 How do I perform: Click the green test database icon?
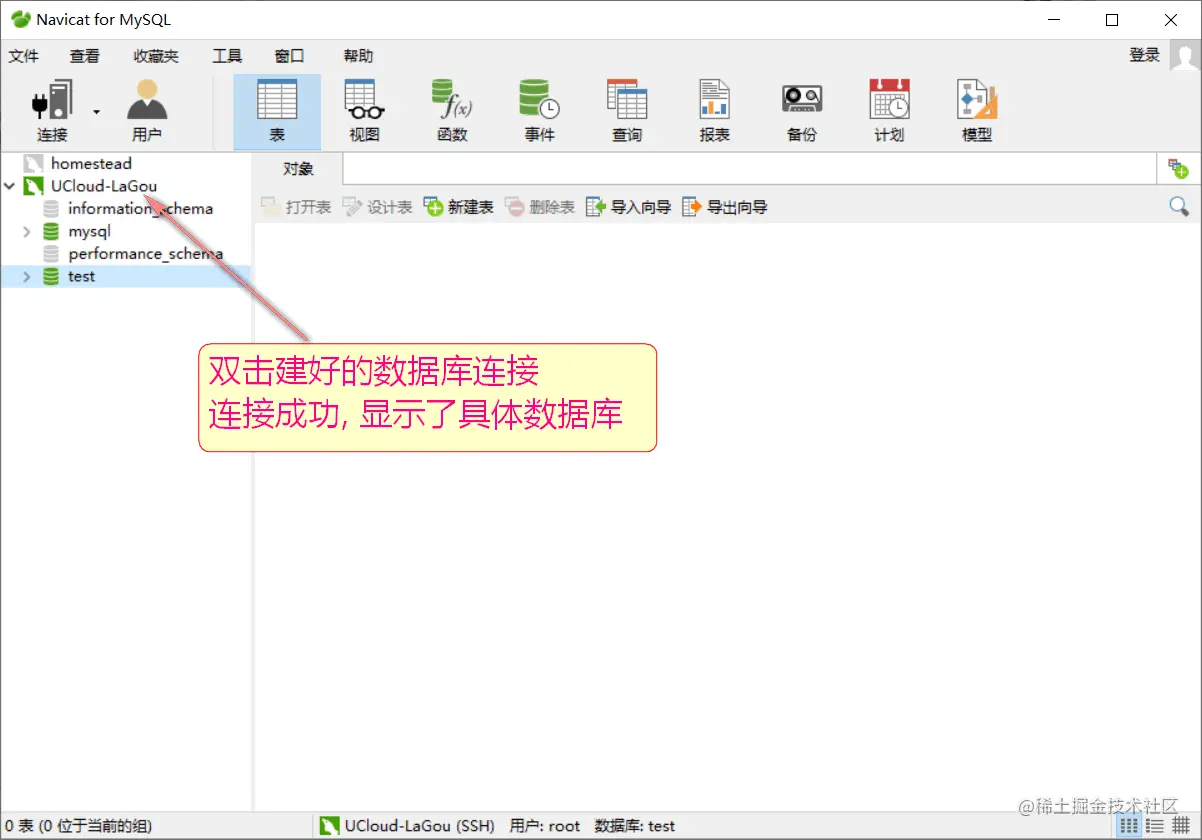tap(51, 276)
